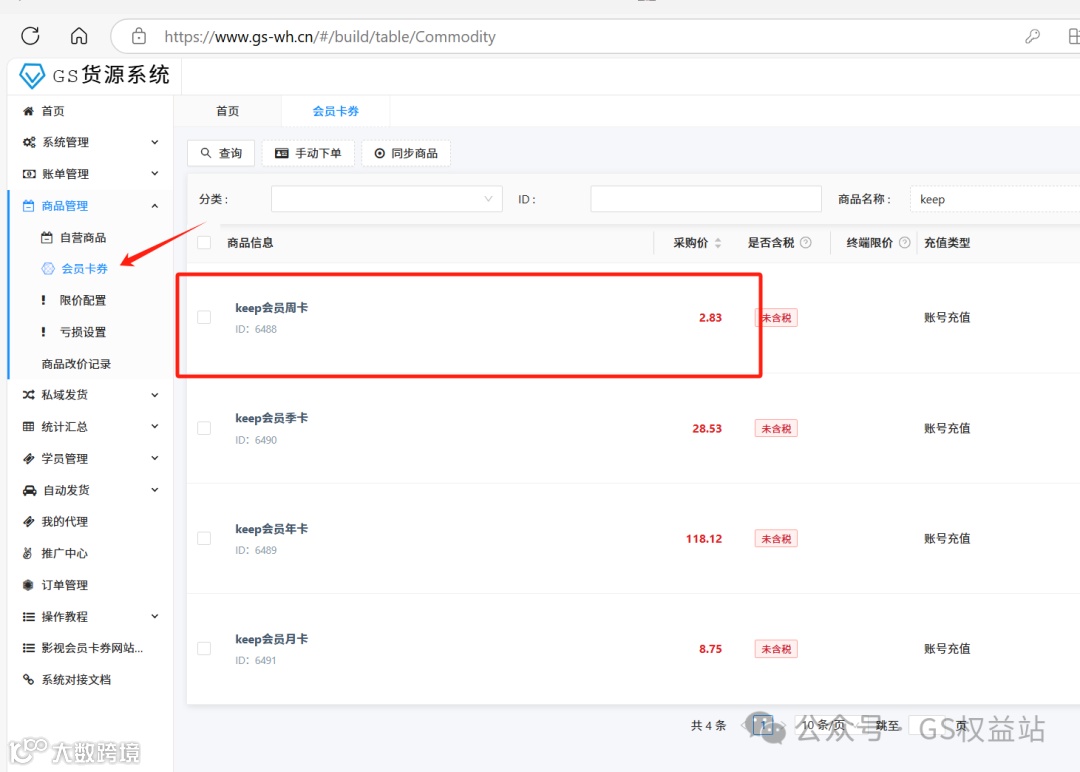Viewport: 1080px width, 772px height.
Task: Click the keep会员季卡 product name
Action: coord(271,418)
